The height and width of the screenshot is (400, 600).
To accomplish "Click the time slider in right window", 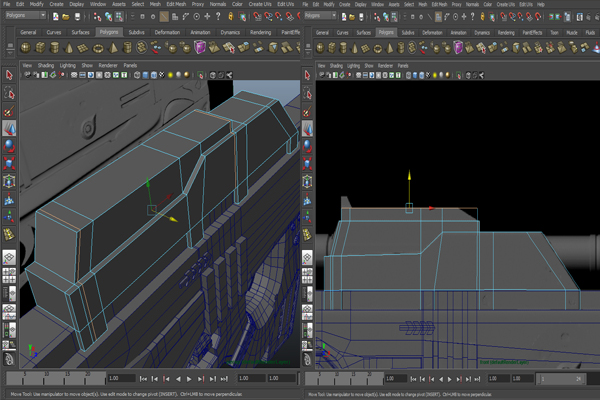I will [x=344, y=379].
